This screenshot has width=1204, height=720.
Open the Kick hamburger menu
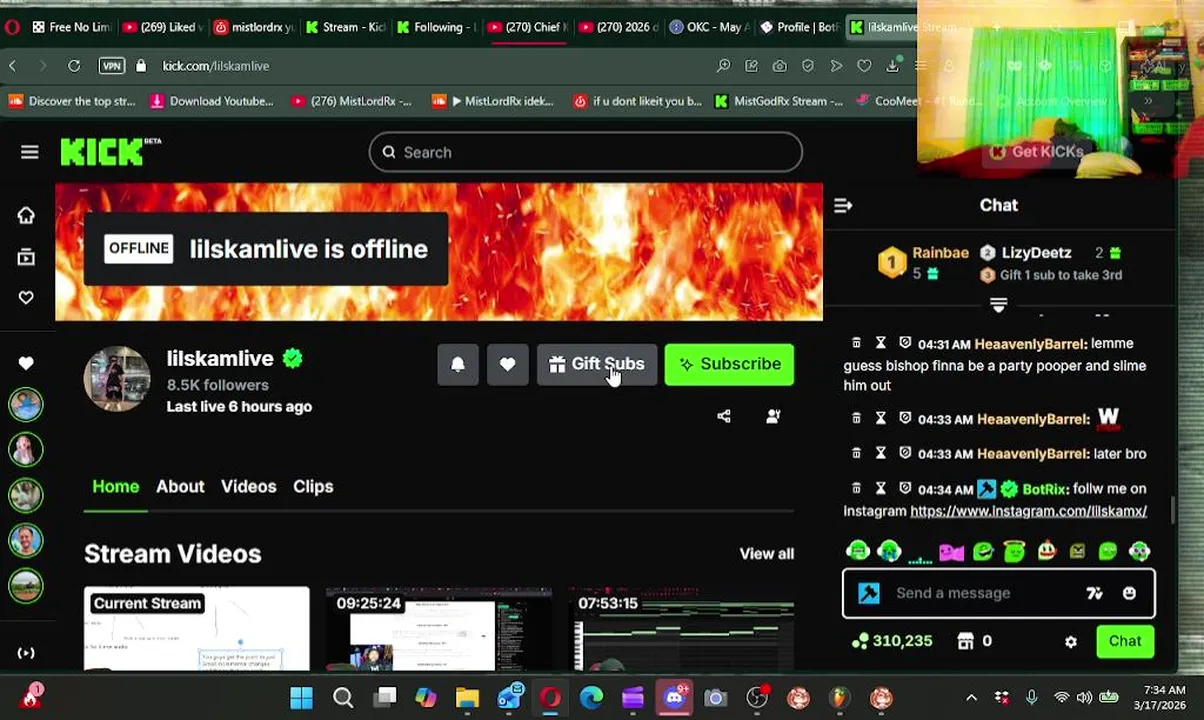pyautogui.click(x=29, y=152)
